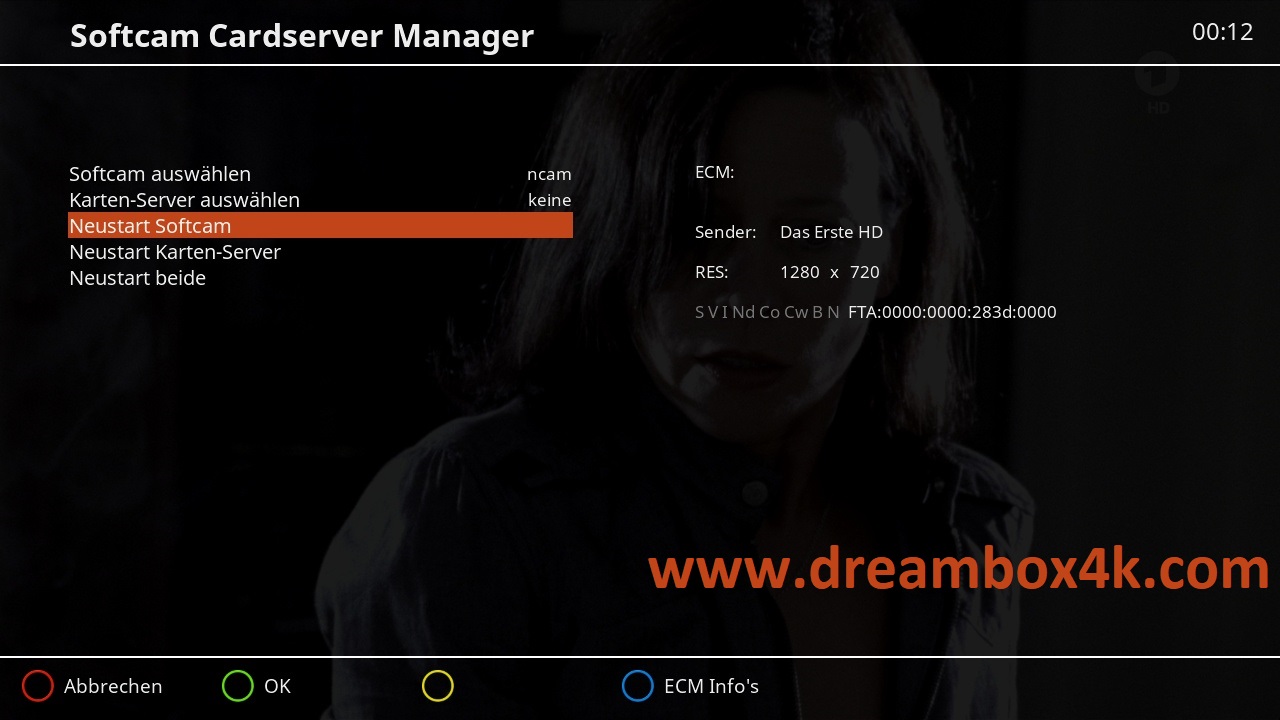Click the Das Erste HD channel name
The height and width of the screenshot is (720, 1280).
[x=831, y=232]
